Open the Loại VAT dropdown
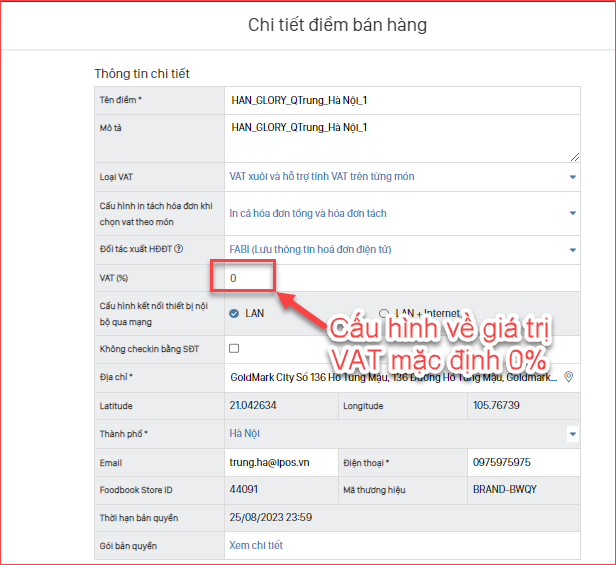616x565 pixels. click(573, 177)
